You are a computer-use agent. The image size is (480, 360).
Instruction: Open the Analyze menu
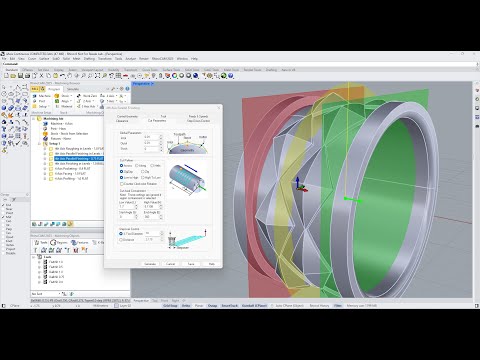pos(131,59)
